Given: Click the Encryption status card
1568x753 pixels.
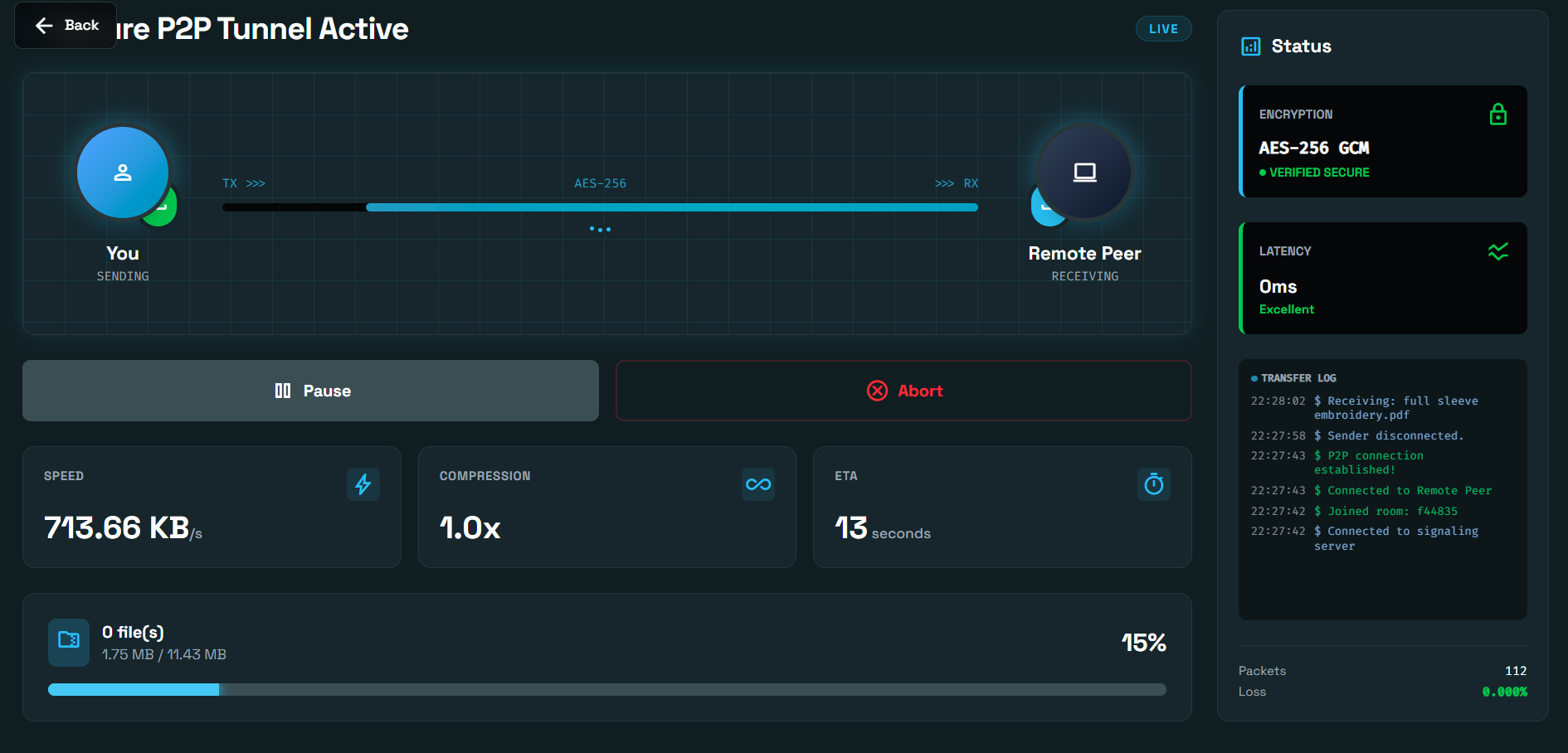Looking at the screenshot, I should [x=1383, y=142].
